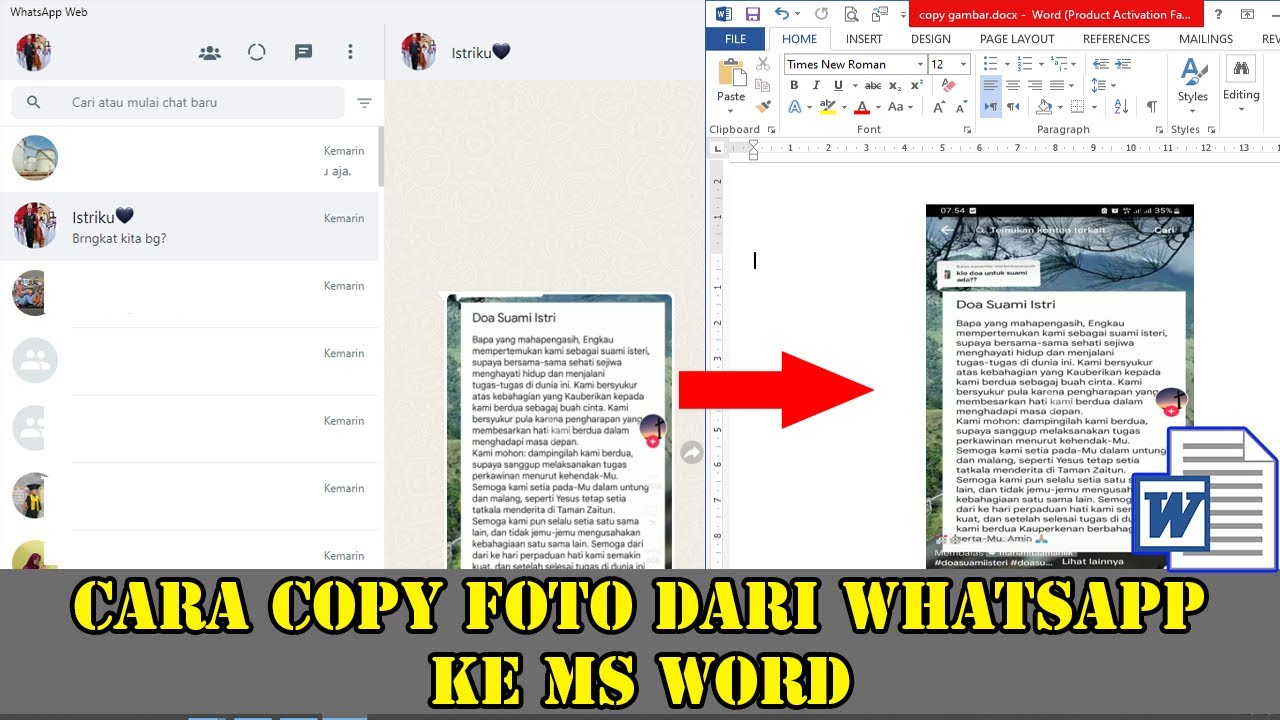
Task: Forward the image message in WhatsApp
Action: coord(691,453)
